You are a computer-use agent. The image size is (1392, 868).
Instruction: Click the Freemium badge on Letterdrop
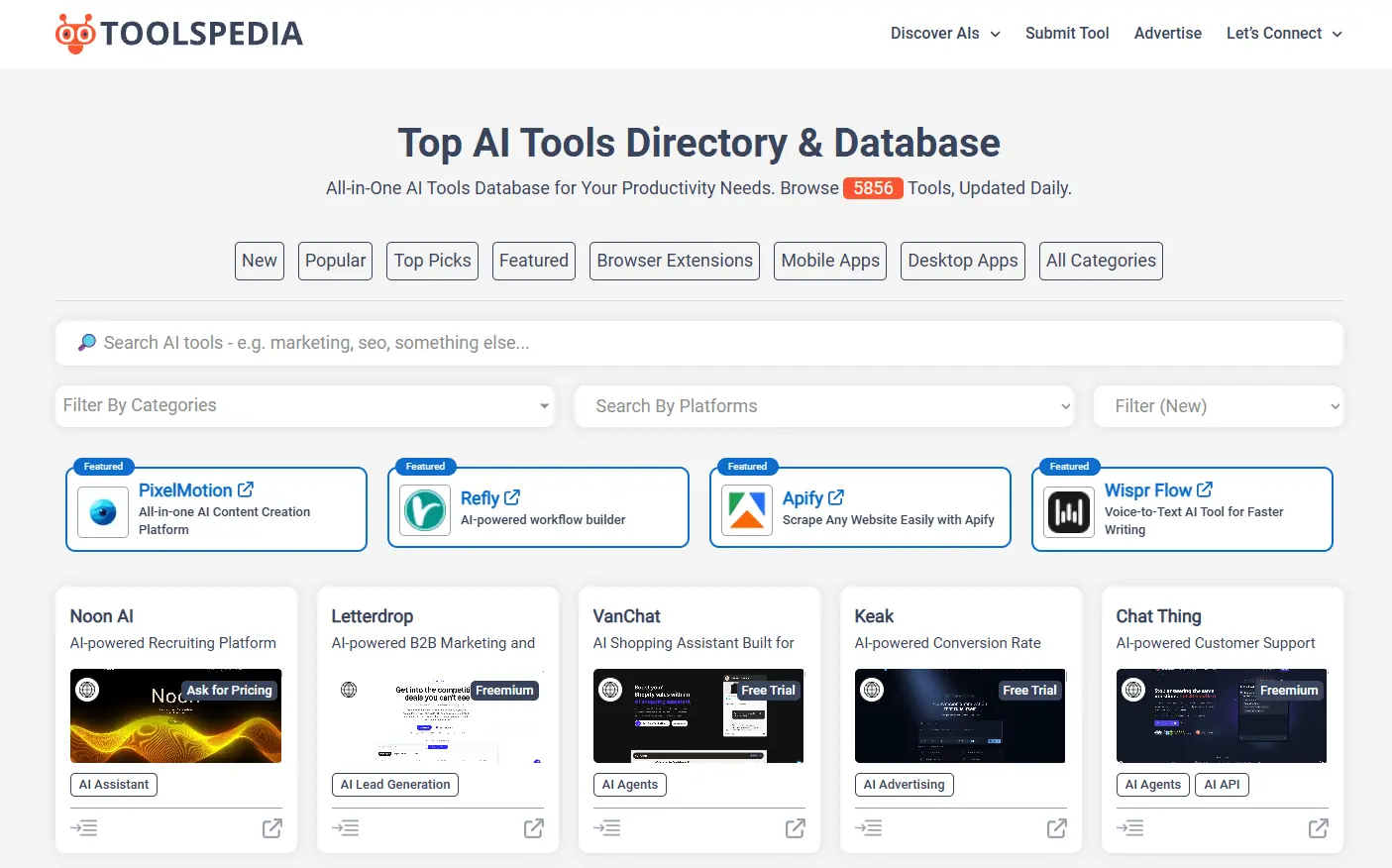pyautogui.click(x=504, y=691)
